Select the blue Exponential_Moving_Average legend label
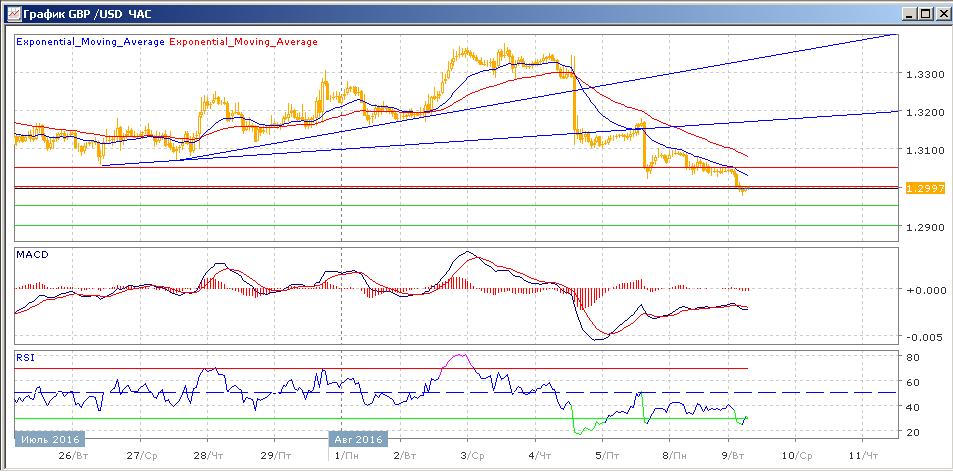The height and width of the screenshot is (472, 953). [91, 42]
